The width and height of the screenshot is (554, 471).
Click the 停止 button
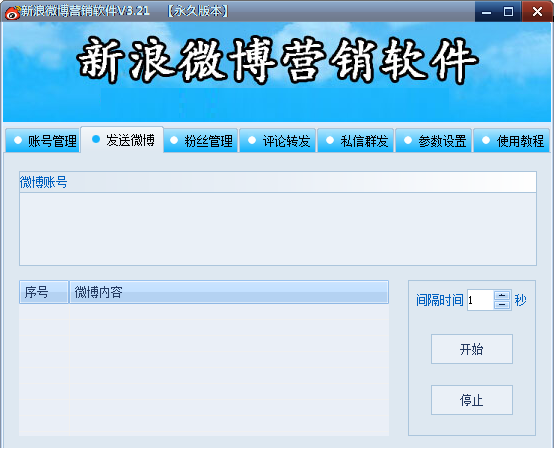click(472, 400)
